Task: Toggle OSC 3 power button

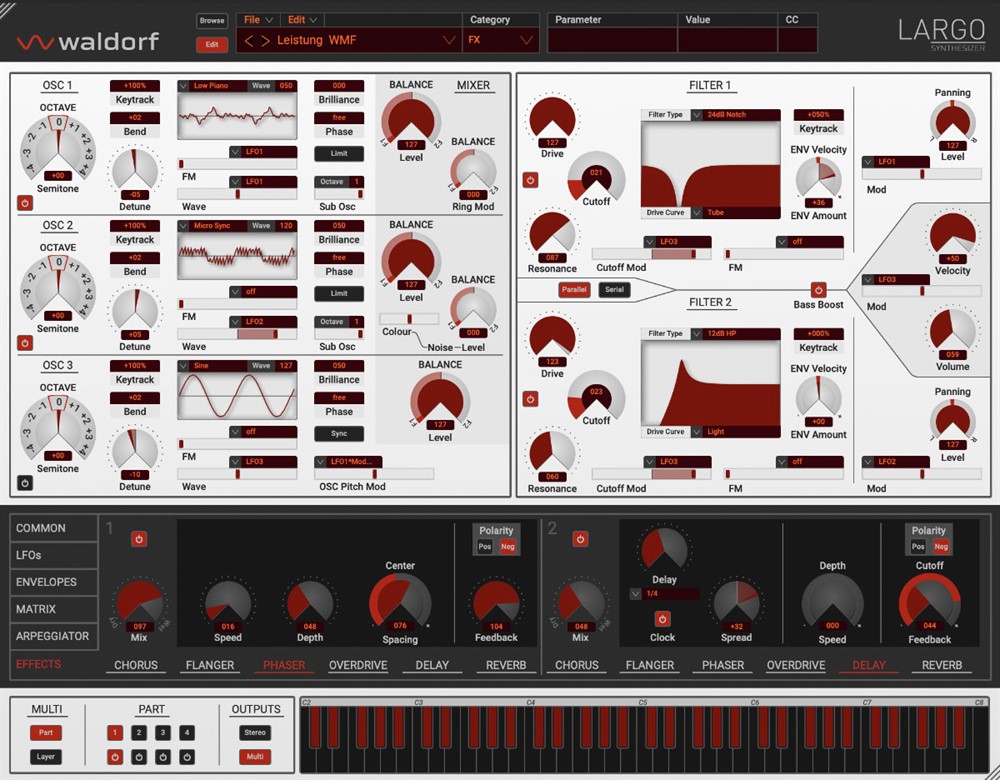Action: (x=25, y=482)
